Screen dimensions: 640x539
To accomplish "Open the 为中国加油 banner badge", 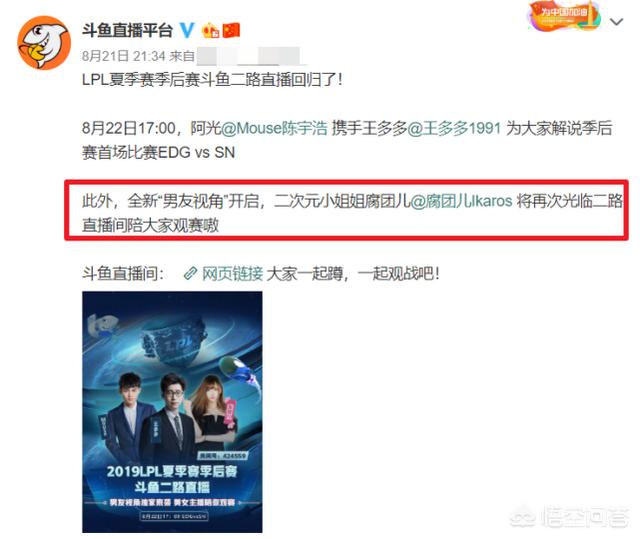I will click(564, 16).
